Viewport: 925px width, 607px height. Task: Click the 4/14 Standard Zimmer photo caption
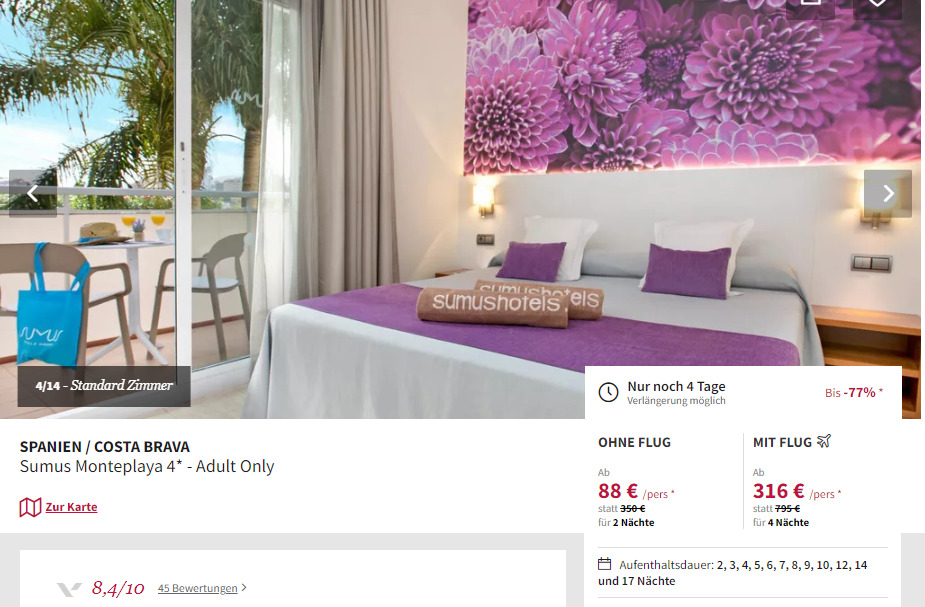tap(104, 386)
